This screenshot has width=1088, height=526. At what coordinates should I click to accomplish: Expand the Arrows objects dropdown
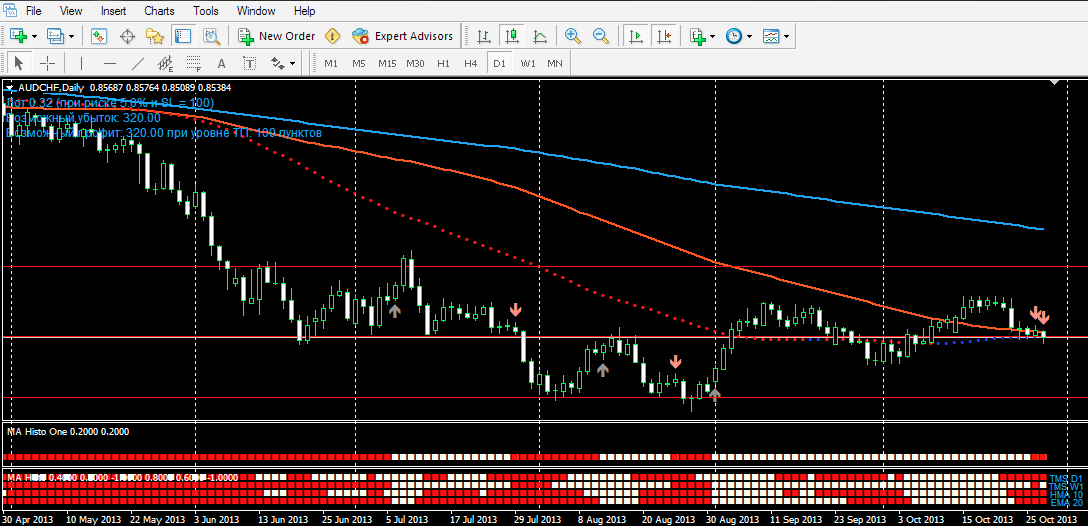pyautogui.click(x=293, y=63)
